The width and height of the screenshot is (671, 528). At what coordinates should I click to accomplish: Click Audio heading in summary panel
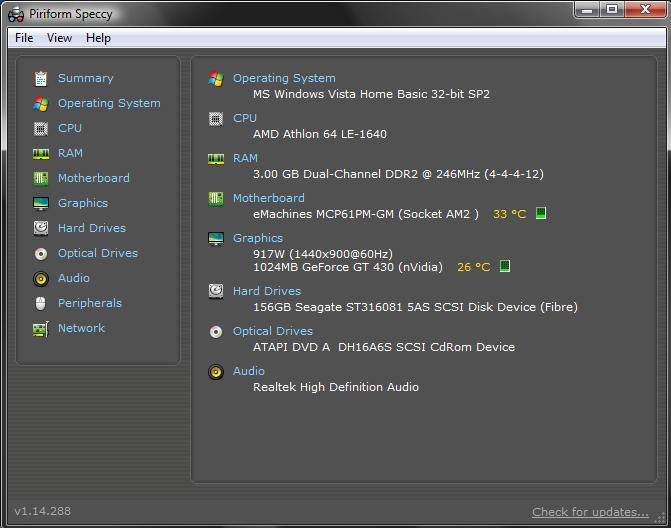pos(249,371)
